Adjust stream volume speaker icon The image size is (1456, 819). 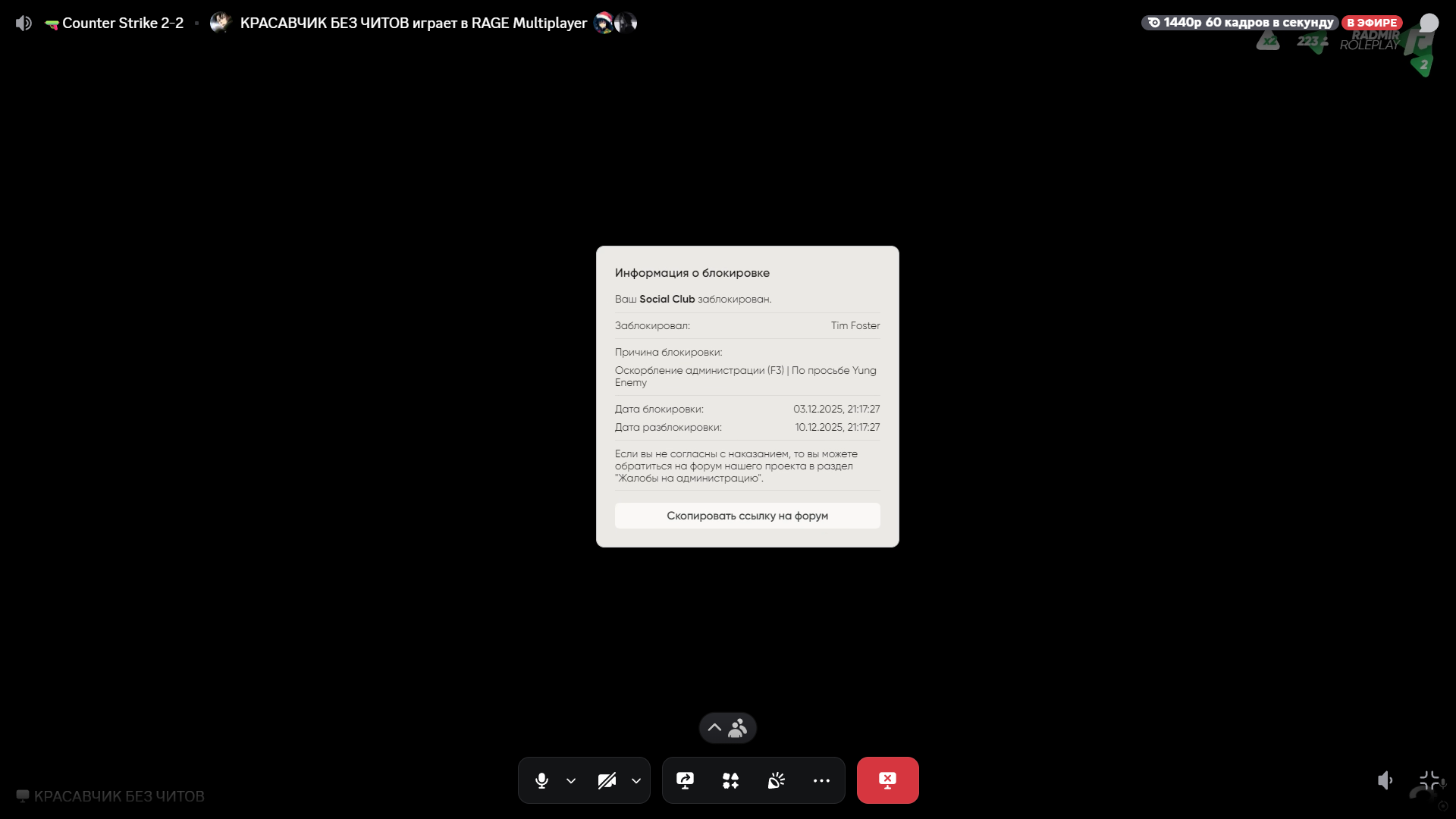1385,780
